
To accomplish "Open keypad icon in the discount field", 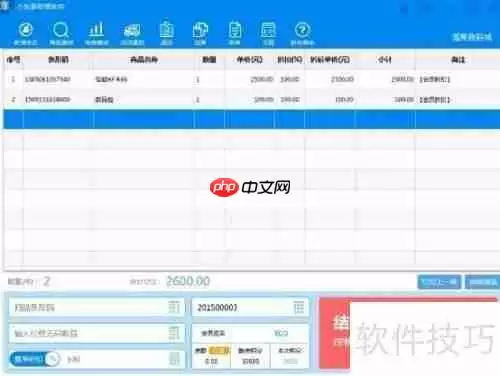I will point(174,359).
